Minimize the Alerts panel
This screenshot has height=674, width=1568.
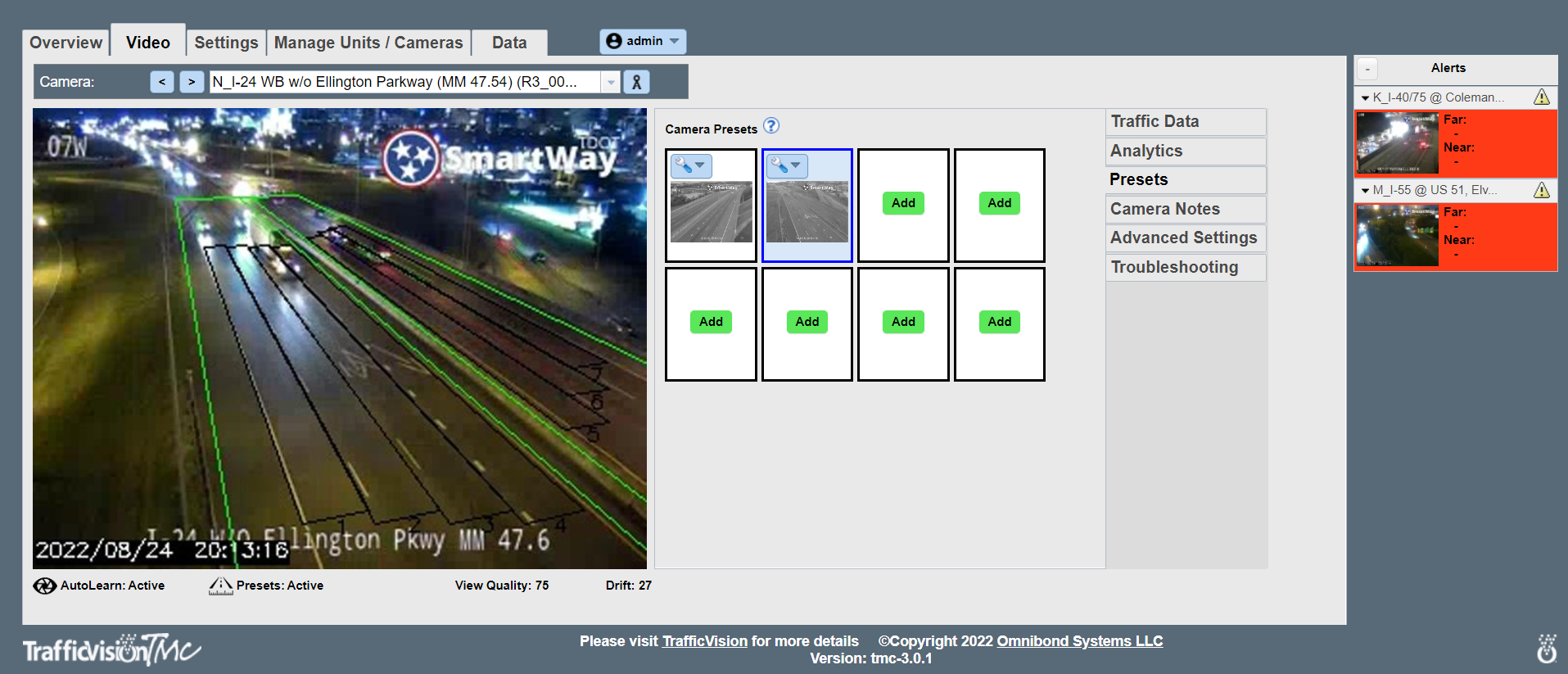tap(1367, 69)
